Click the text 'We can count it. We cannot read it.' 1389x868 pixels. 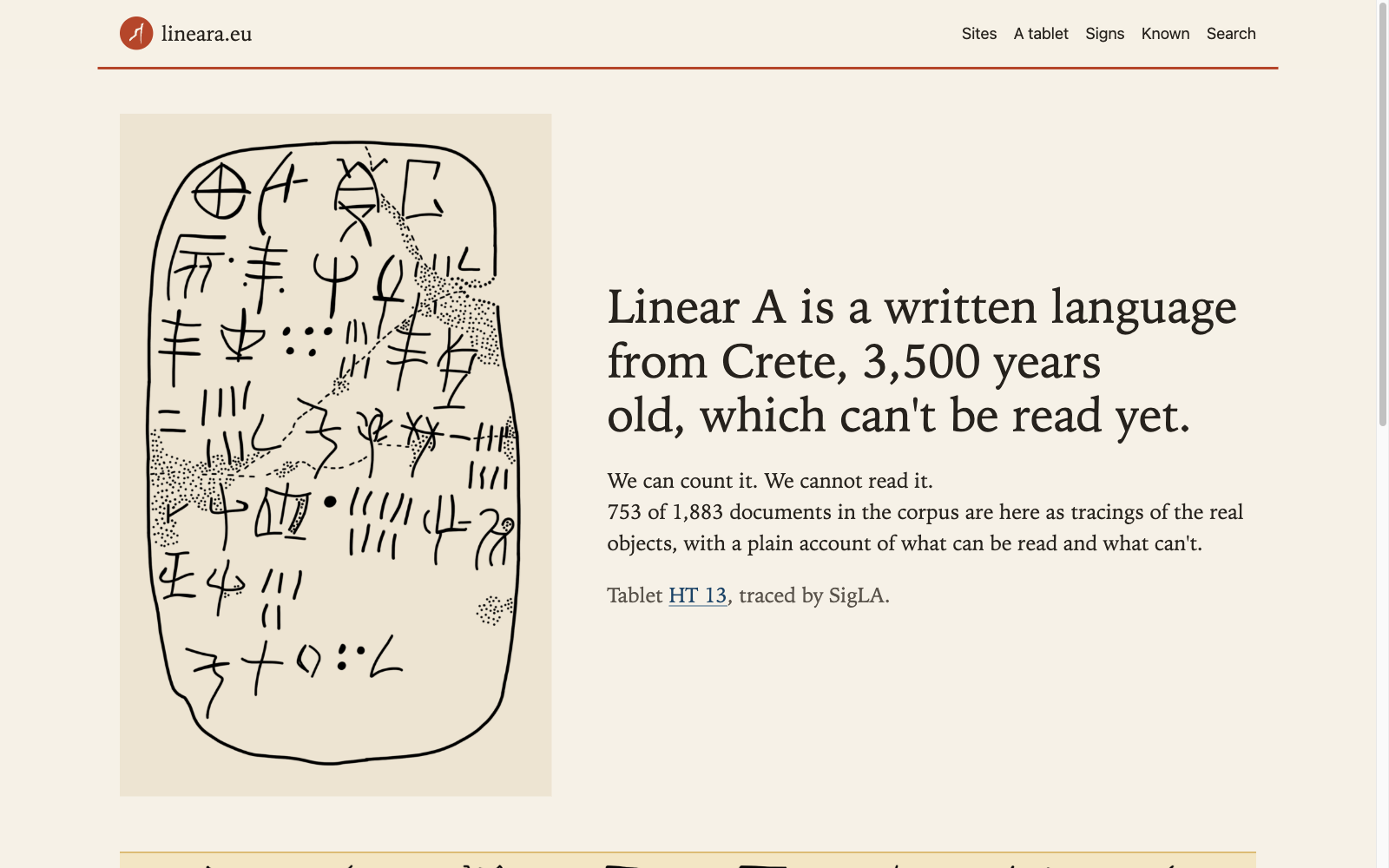tap(770, 481)
